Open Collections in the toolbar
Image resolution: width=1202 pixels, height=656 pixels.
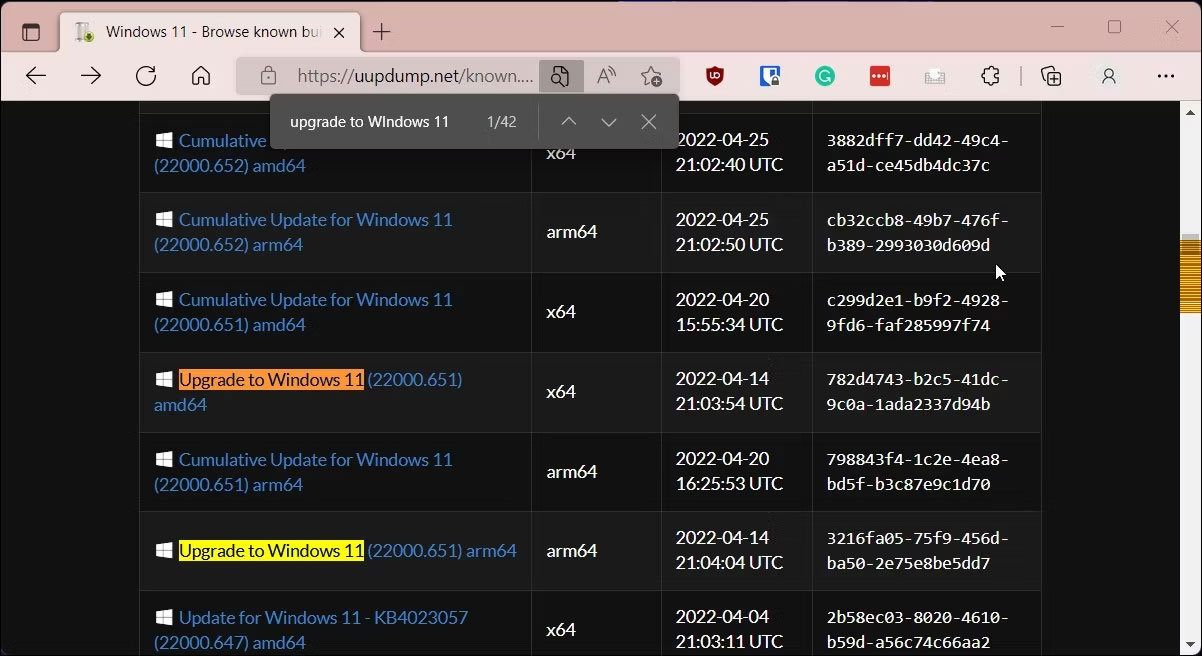(1051, 75)
